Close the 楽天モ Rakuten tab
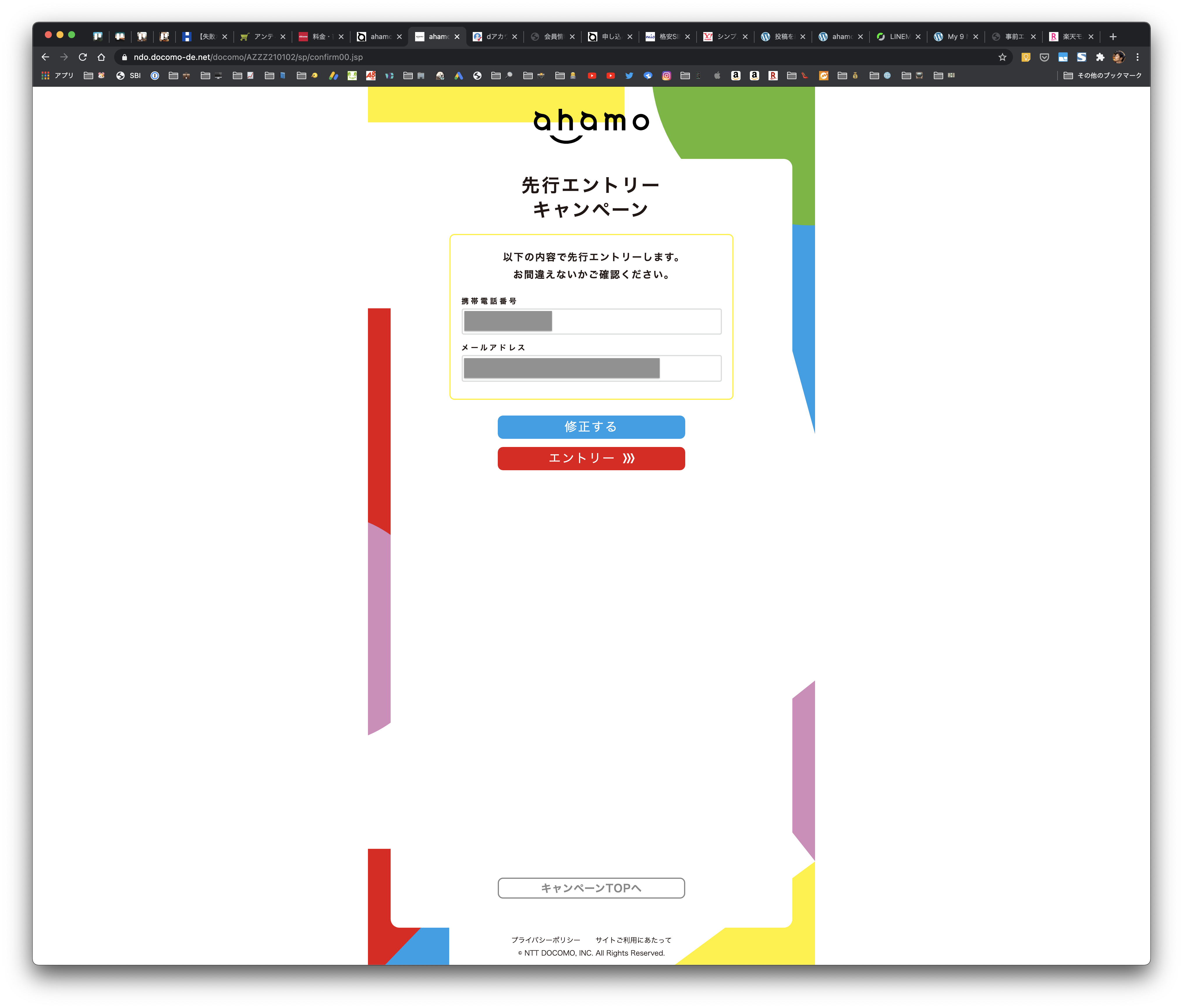This screenshot has height=1008, width=1183. pyautogui.click(x=1090, y=37)
